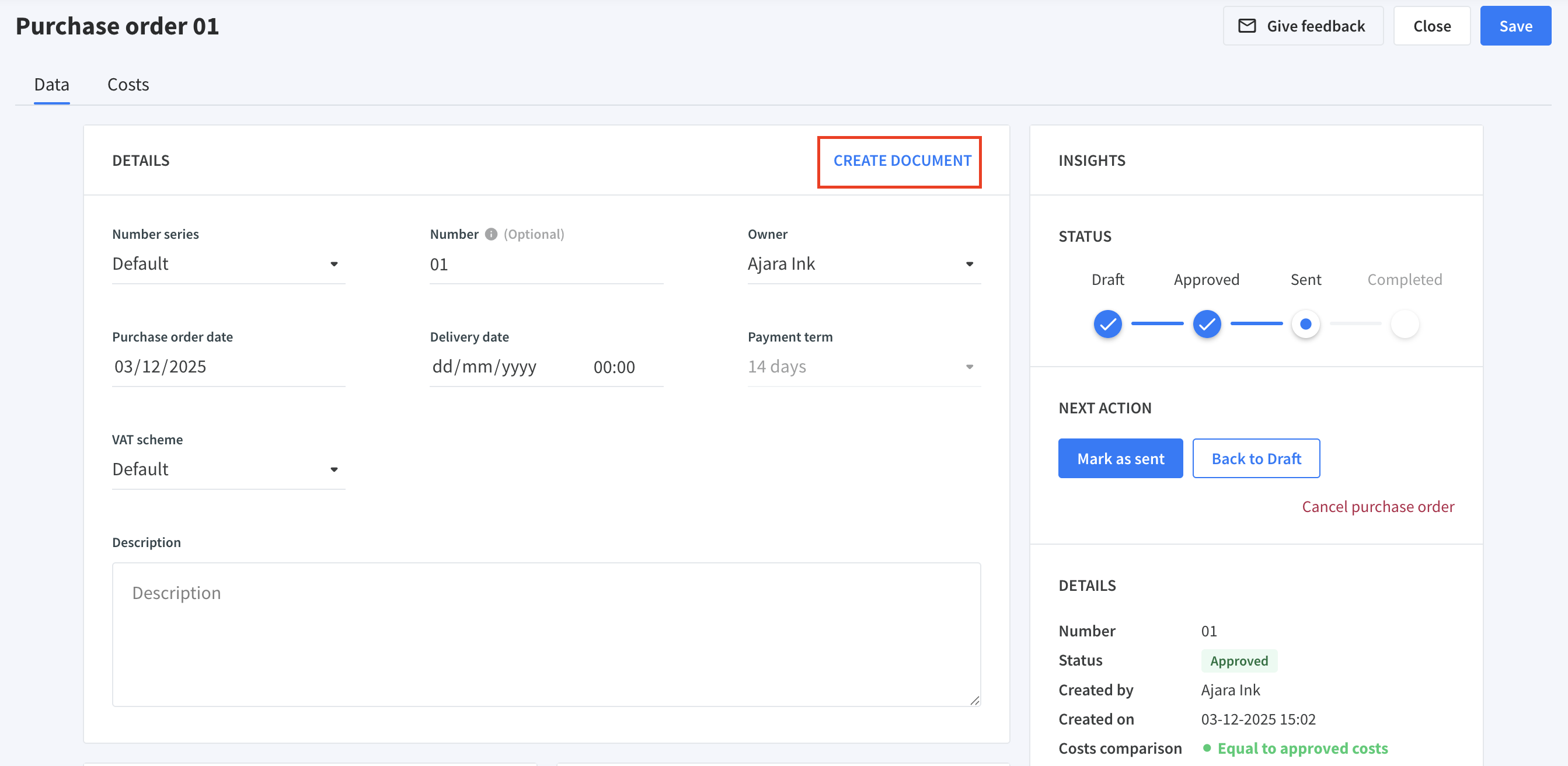Click inside the Description text area
Screen dimensions: 1568x766
pyautogui.click(x=546, y=635)
